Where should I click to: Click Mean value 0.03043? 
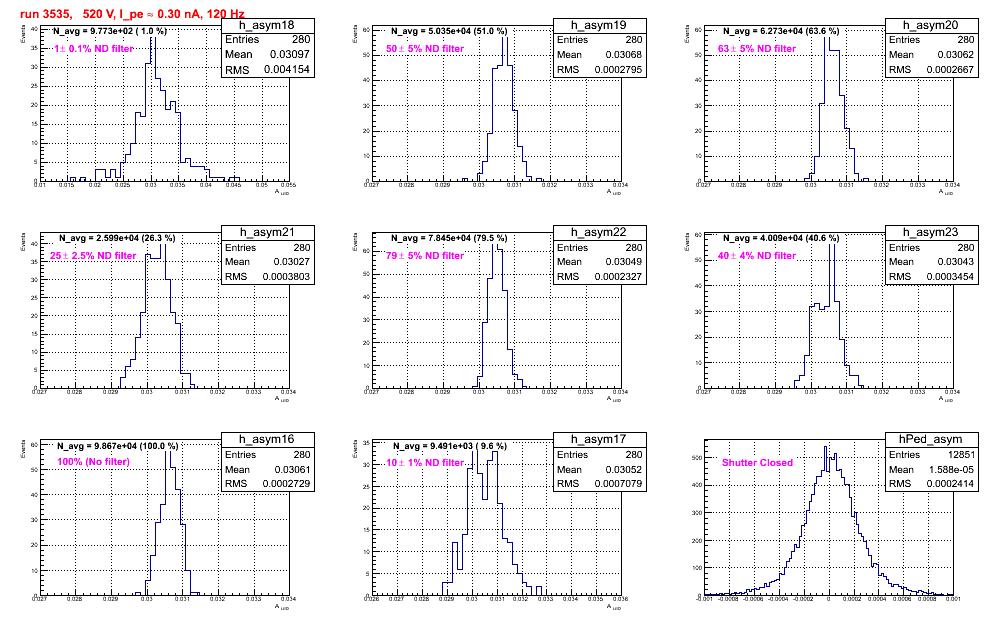tap(954, 262)
